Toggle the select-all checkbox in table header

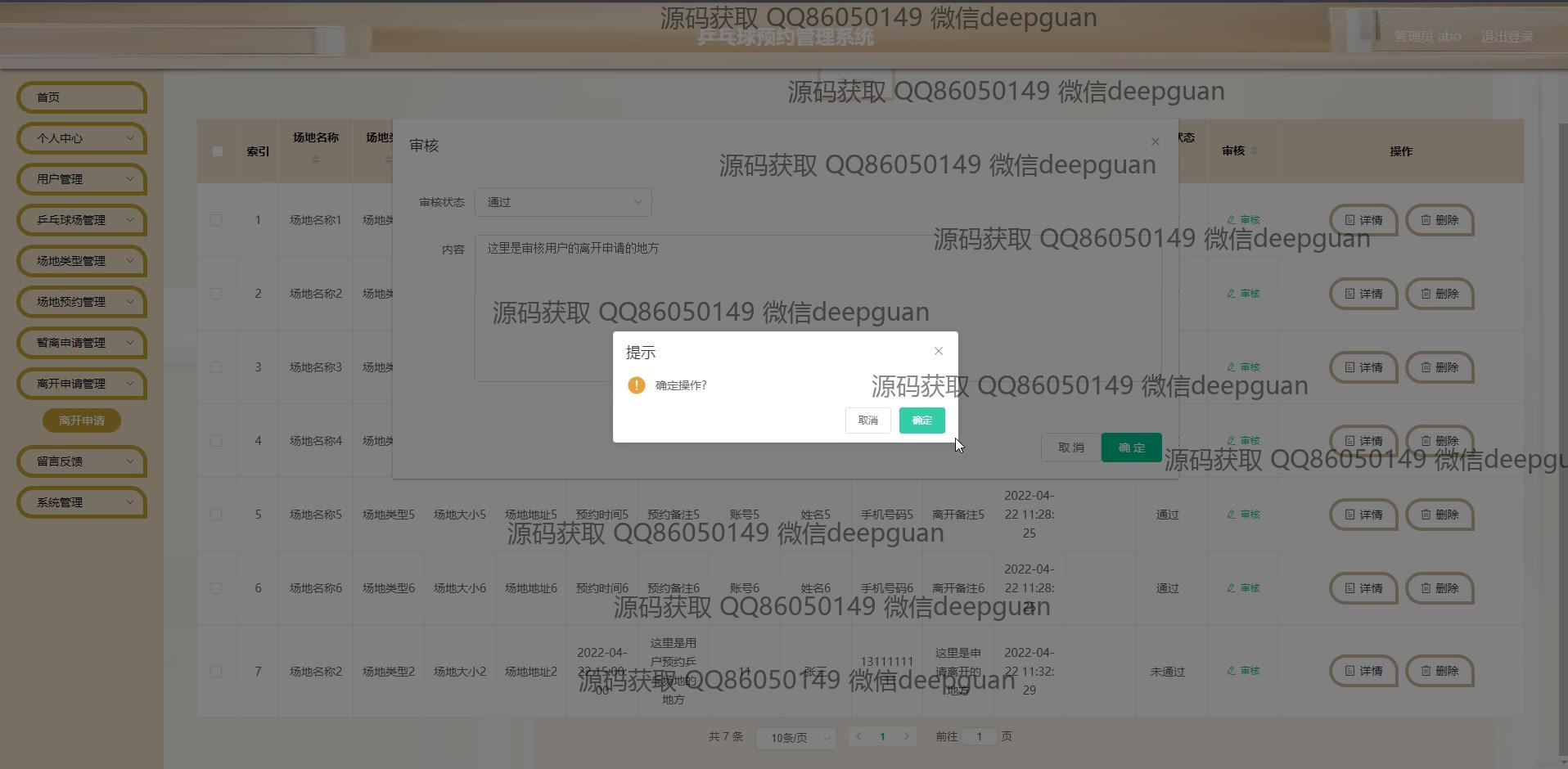pyautogui.click(x=217, y=151)
